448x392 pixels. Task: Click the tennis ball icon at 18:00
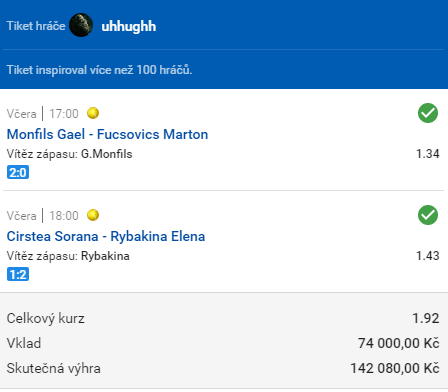tap(93, 215)
